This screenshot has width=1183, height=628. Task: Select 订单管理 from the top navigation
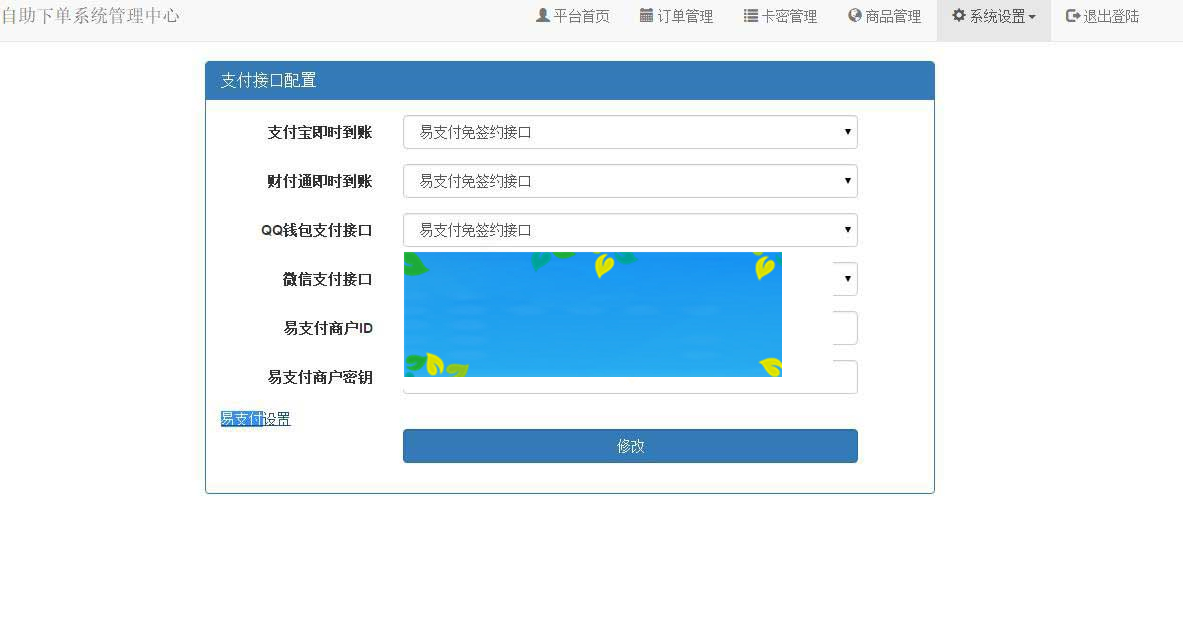676,15
